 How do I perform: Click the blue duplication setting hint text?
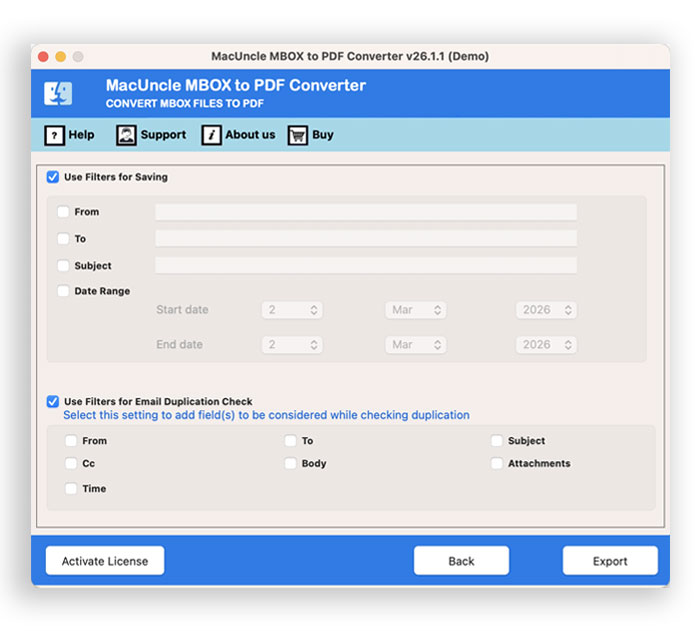[x=267, y=415]
